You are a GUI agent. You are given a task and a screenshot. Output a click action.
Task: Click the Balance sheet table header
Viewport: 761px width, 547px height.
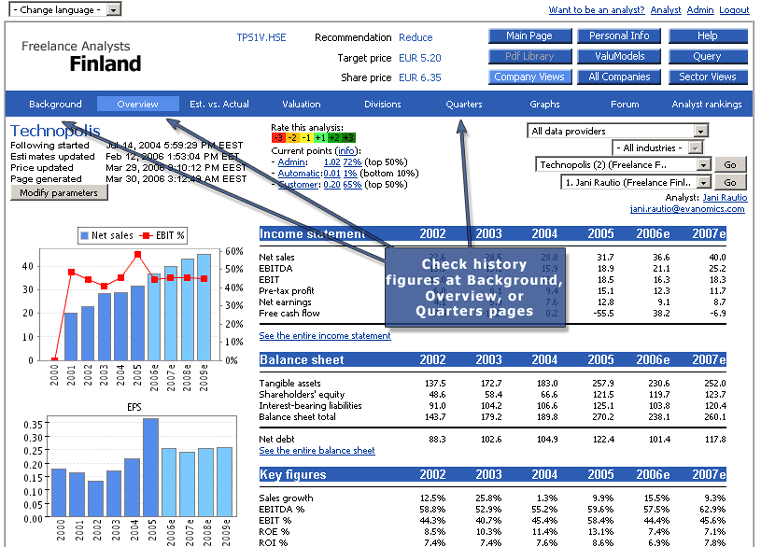(x=493, y=360)
